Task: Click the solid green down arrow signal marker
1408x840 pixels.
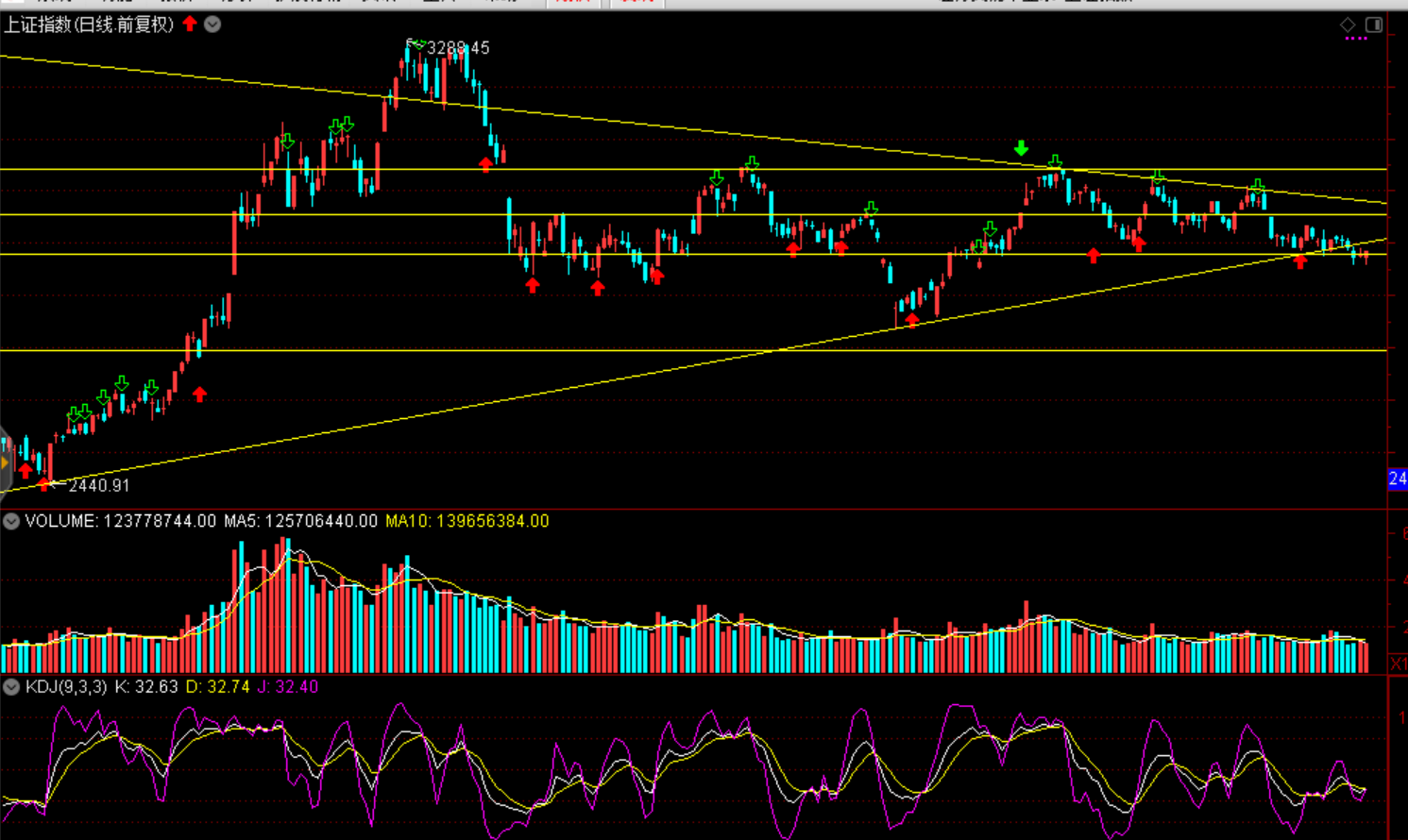Action: (1021, 148)
